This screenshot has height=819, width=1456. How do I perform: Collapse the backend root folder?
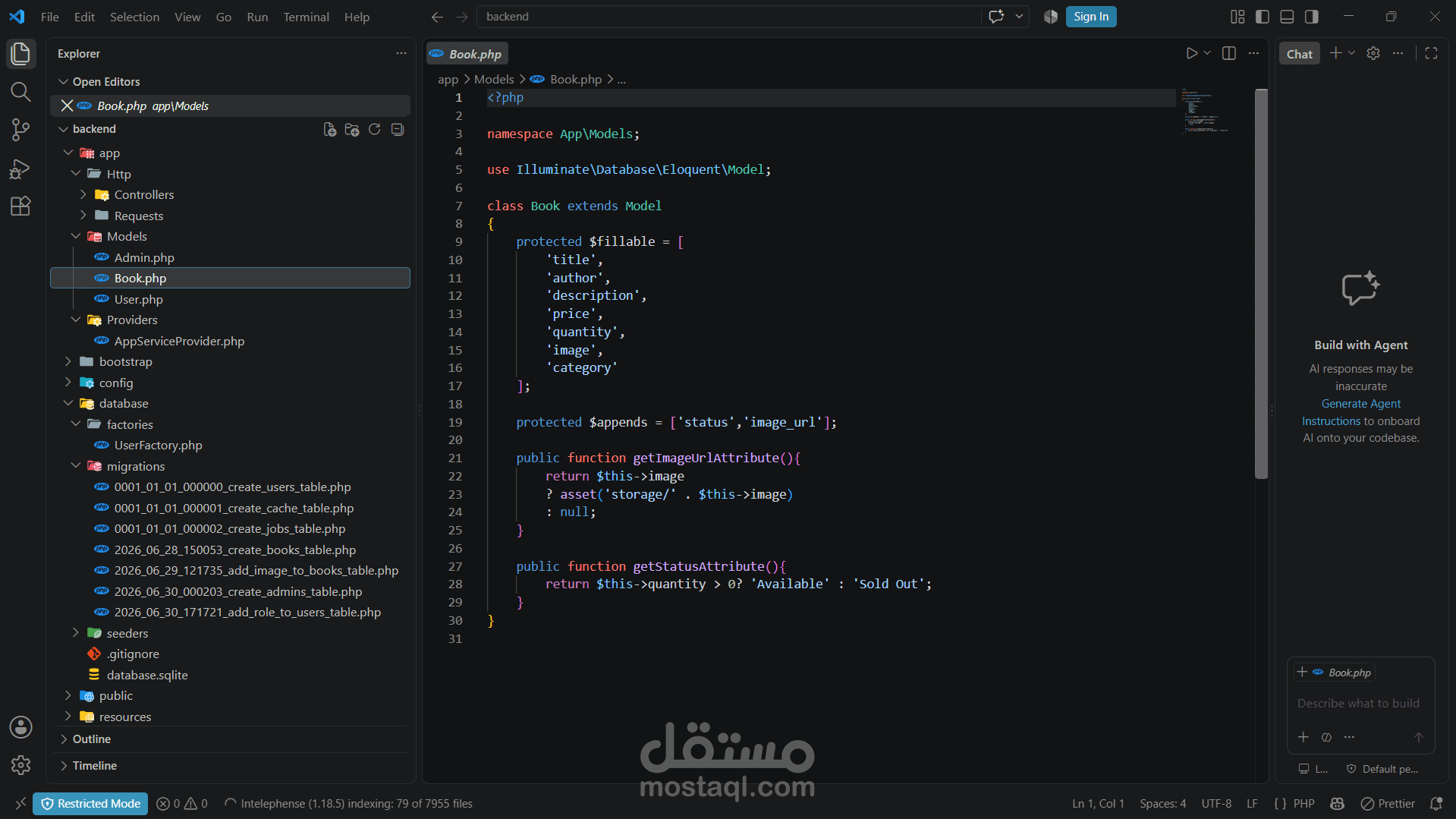[64, 130]
